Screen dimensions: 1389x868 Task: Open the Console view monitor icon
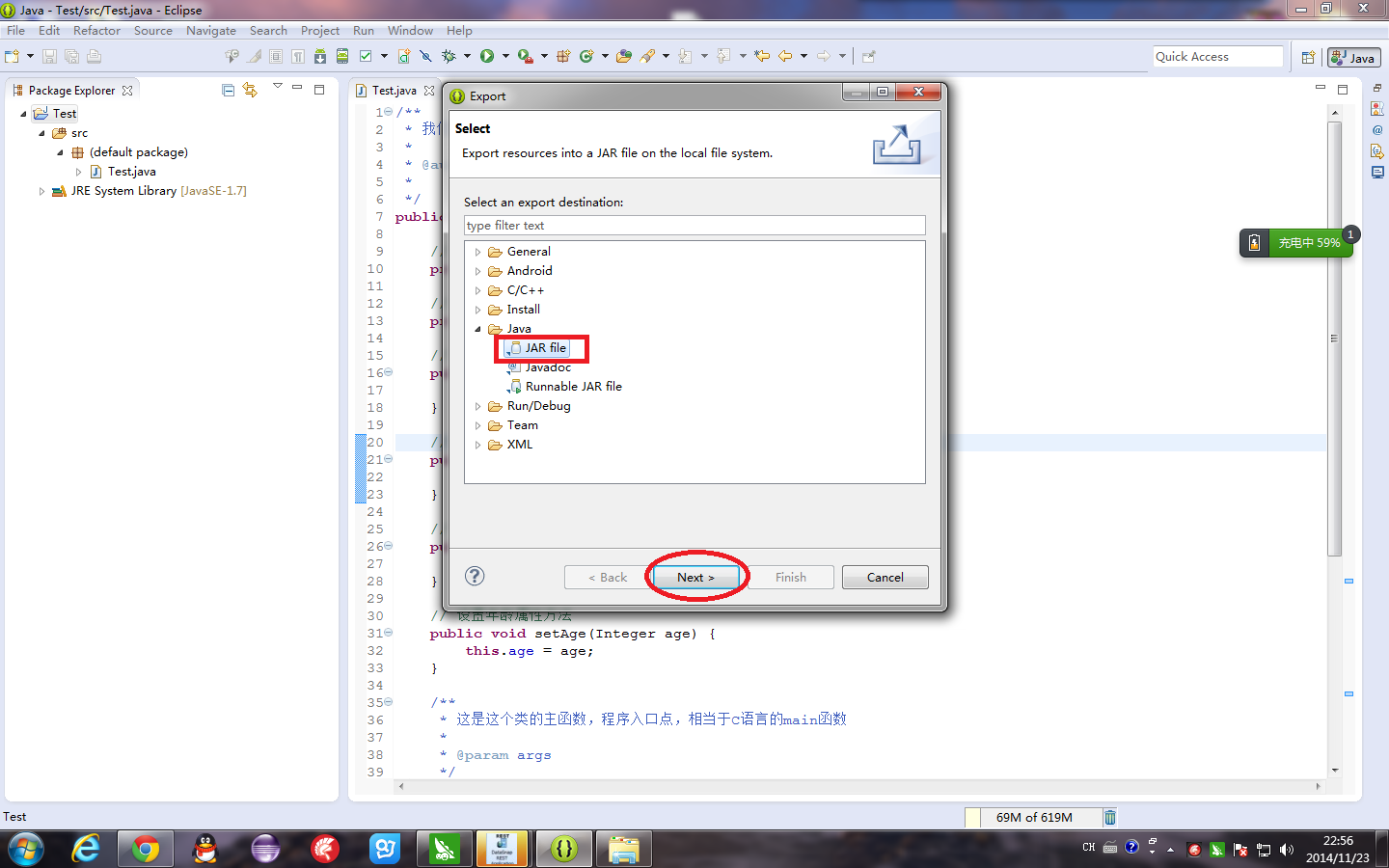(1377, 173)
